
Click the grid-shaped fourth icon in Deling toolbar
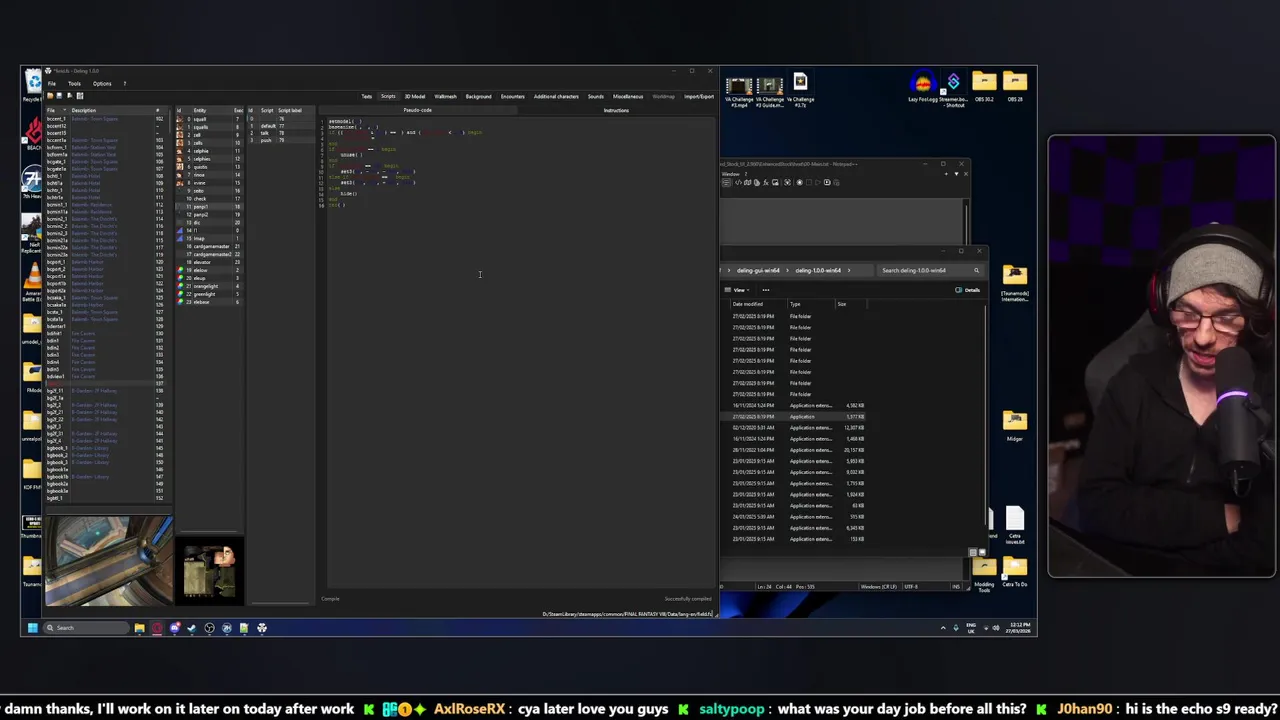(80, 96)
